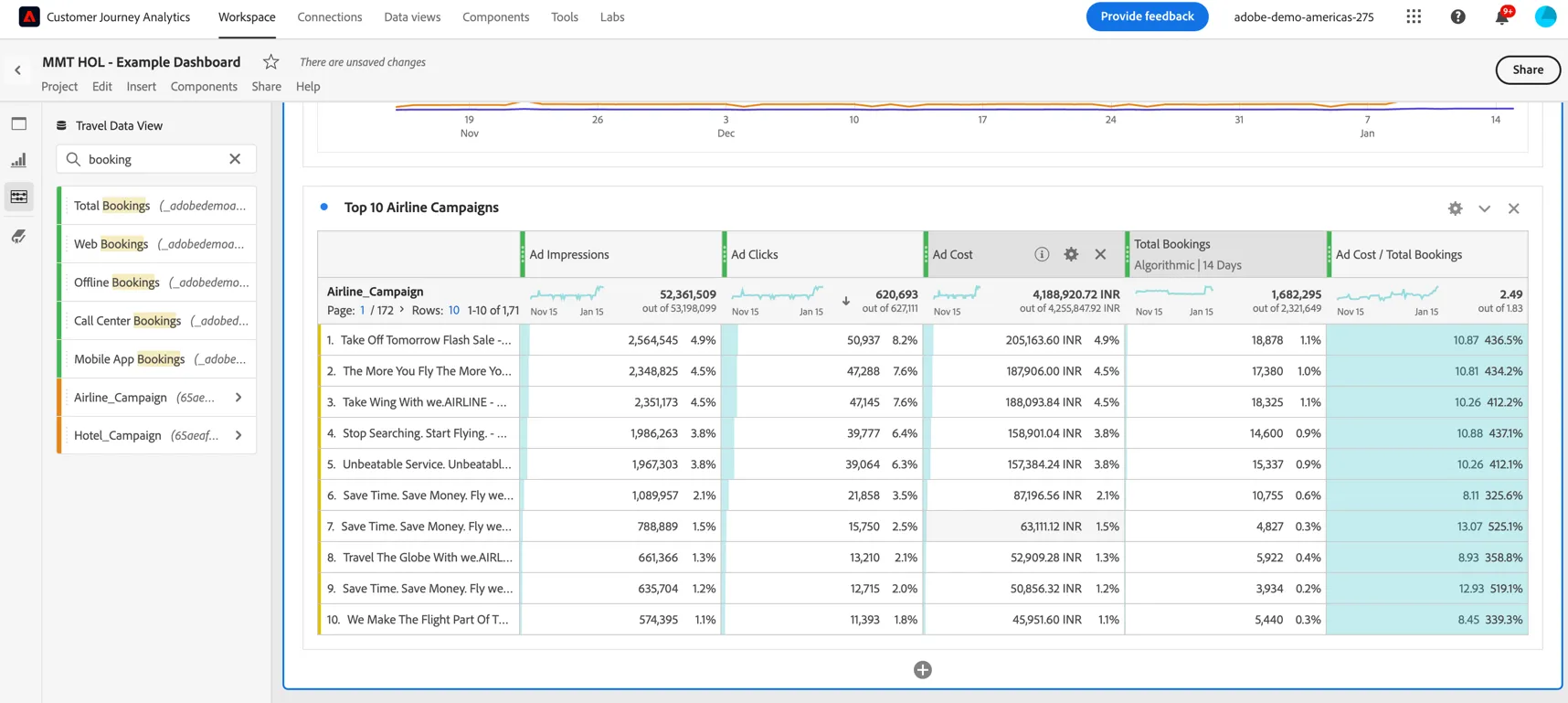Expand the Airline_Campaign dimension

point(238,398)
